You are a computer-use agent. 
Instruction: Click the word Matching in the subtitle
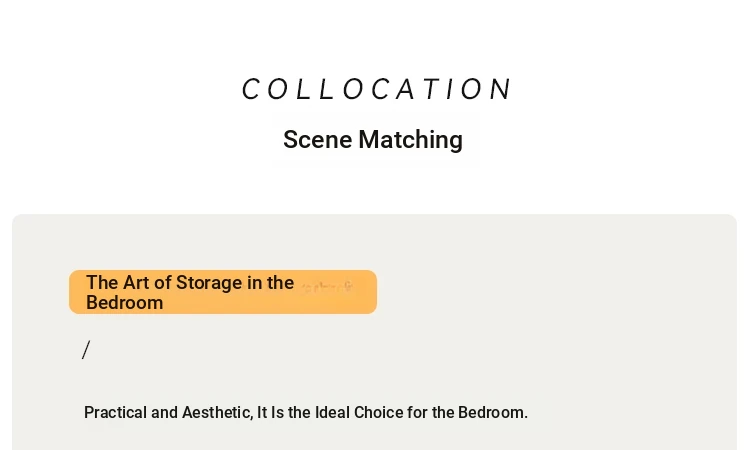click(410, 140)
